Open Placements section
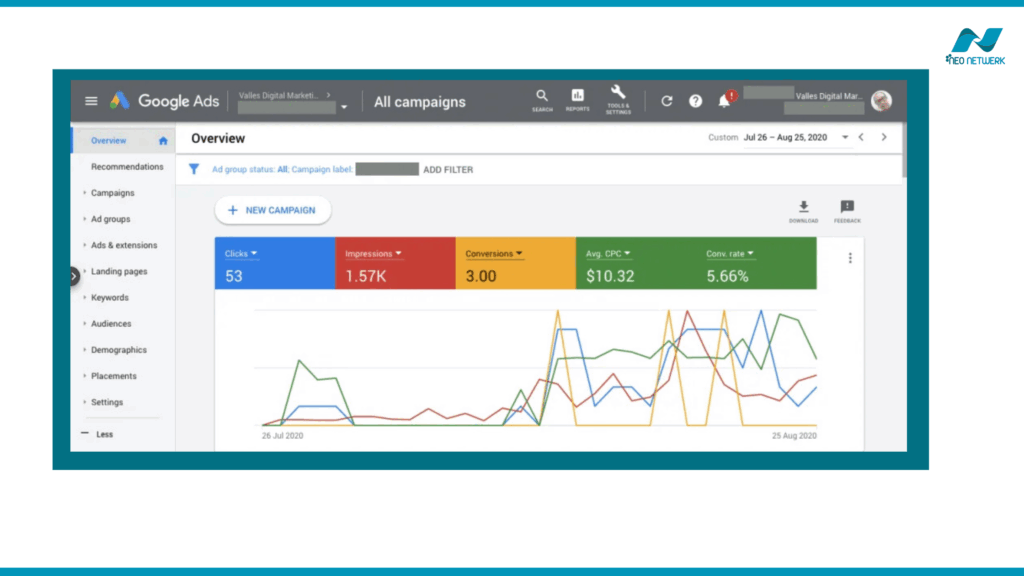 (x=114, y=376)
